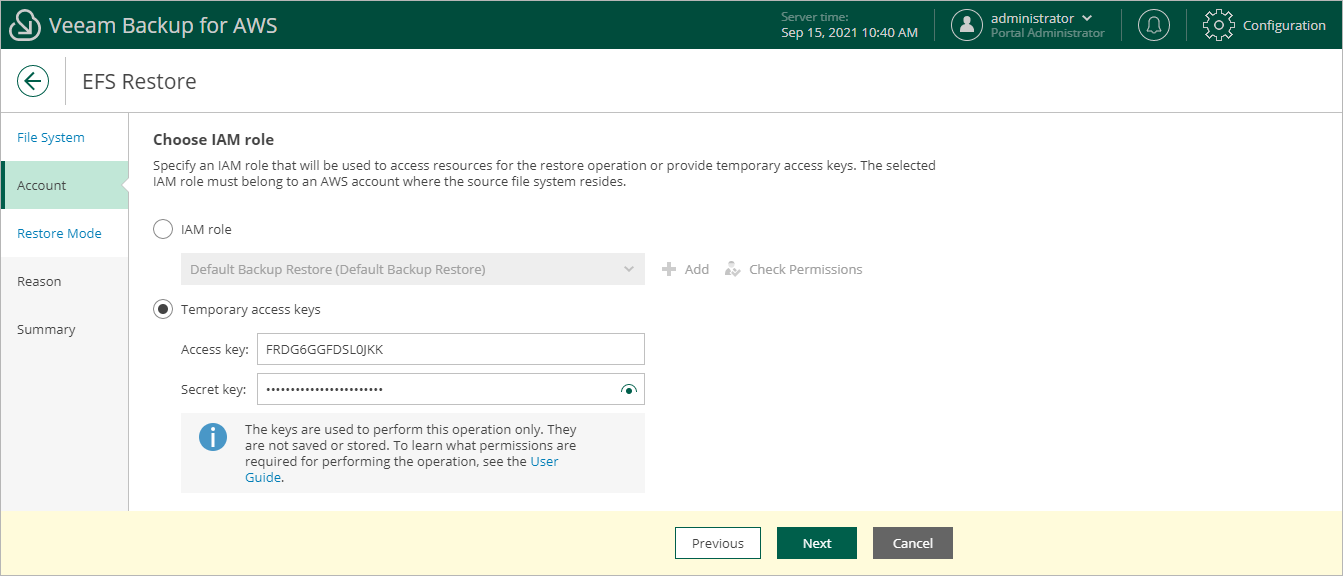1343x576 pixels.
Task: Open the Summary step
Action: [x=46, y=329]
